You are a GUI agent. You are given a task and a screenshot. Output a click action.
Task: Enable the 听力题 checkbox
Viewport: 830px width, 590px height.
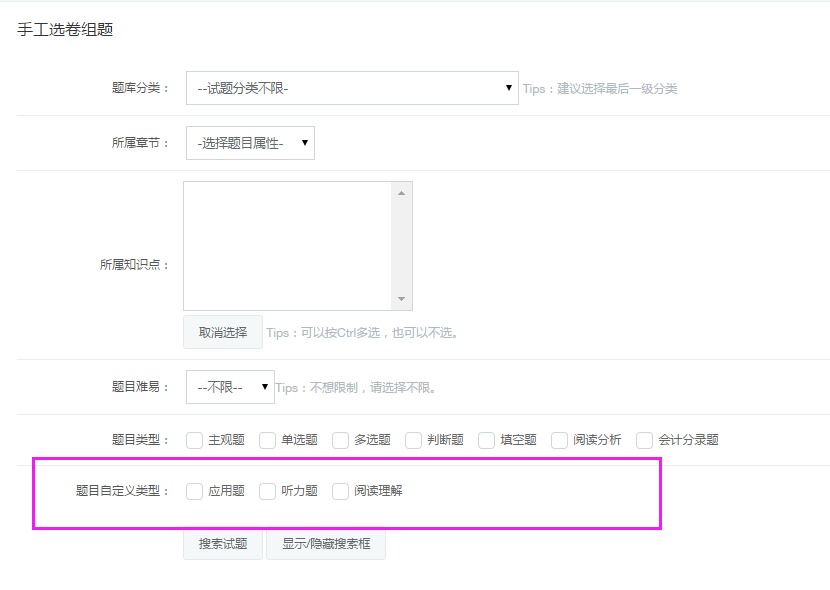[268, 491]
